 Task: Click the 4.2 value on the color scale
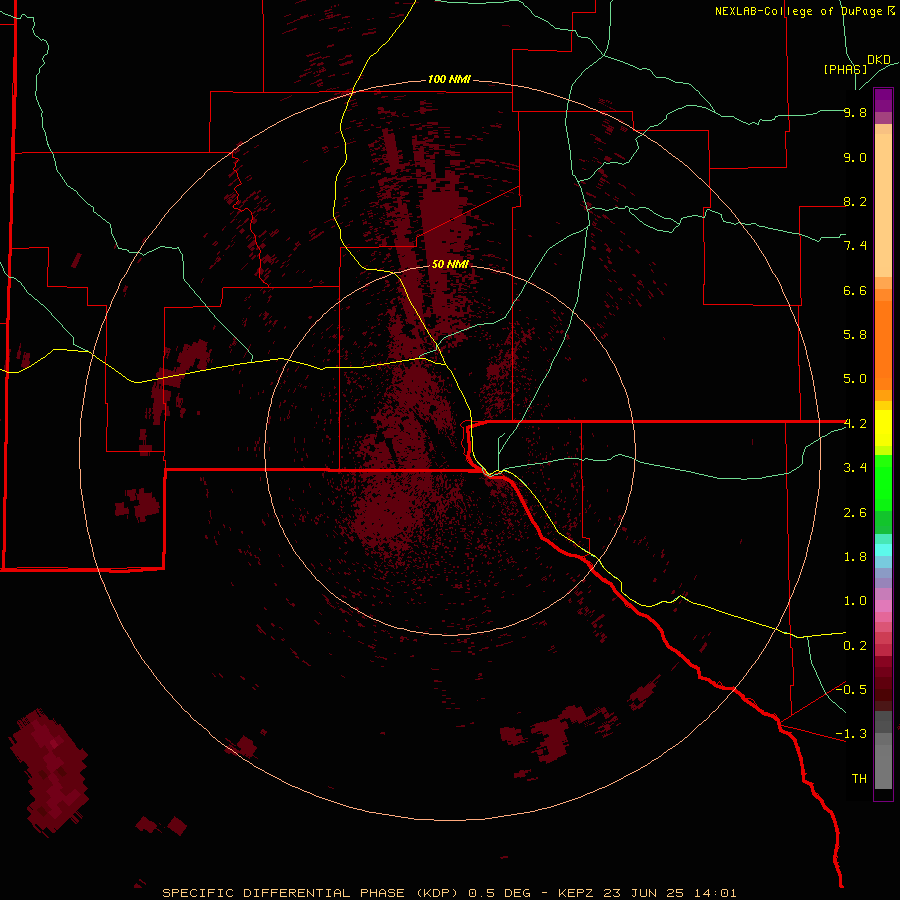tap(855, 424)
